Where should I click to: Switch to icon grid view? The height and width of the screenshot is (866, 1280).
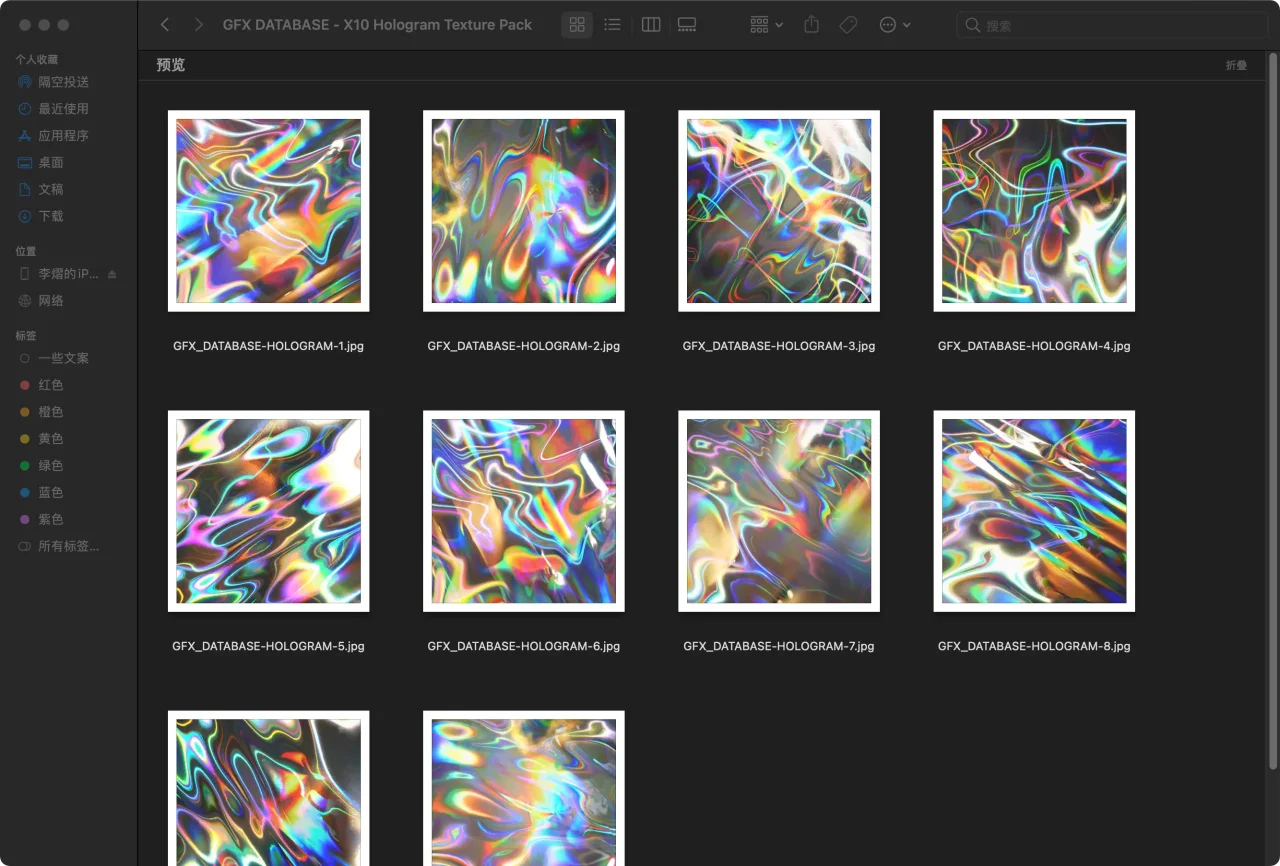577,25
